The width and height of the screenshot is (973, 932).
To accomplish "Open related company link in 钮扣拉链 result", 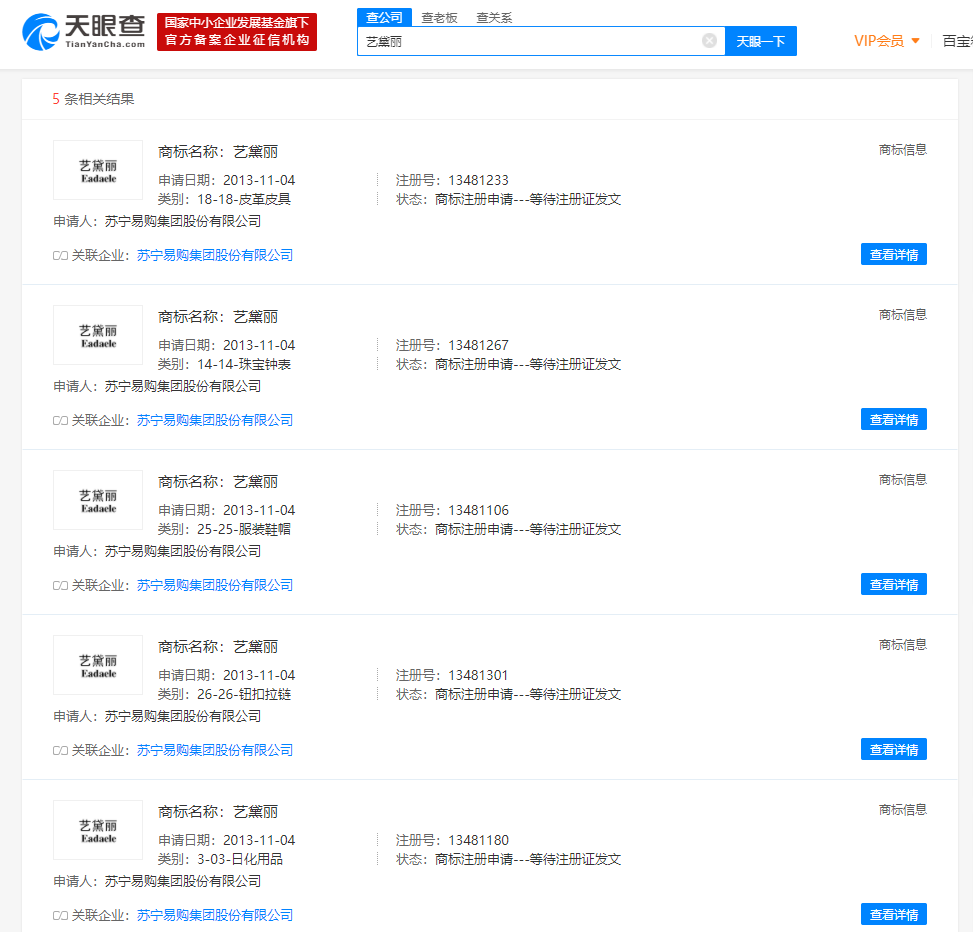I will coord(215,750).
